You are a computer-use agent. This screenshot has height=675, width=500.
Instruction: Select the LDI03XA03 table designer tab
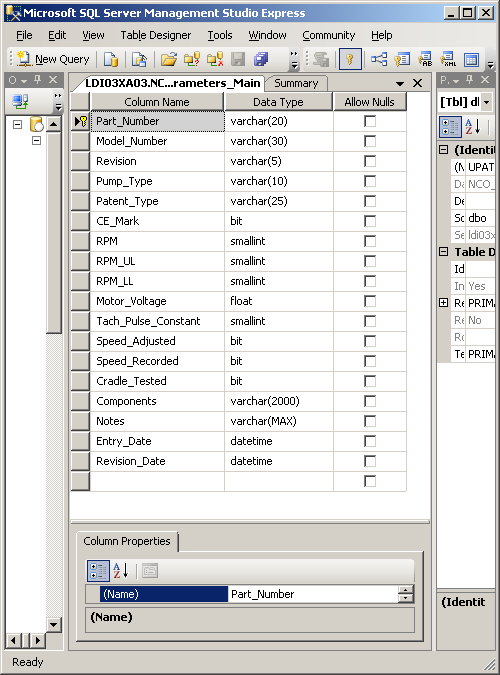(172, 83)
